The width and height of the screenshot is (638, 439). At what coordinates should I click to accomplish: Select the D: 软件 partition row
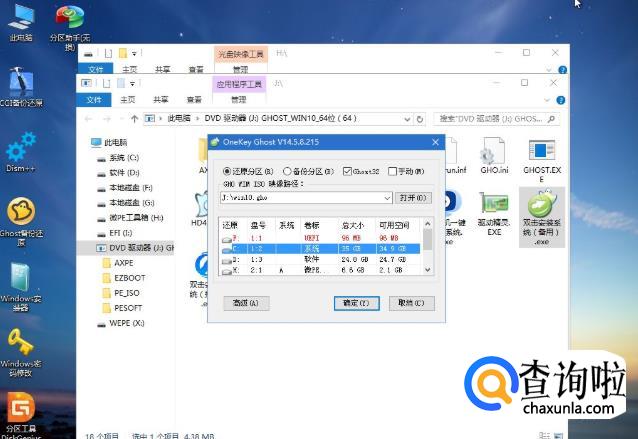pos(321,259)
